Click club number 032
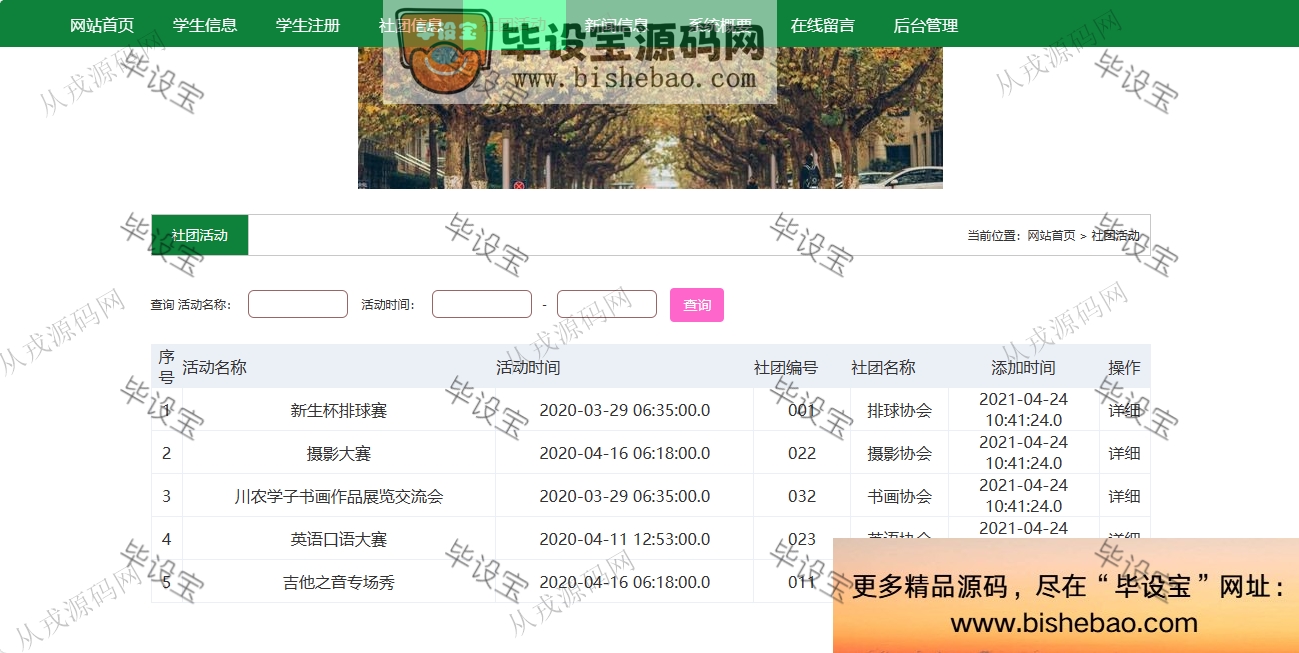This screenshot has height=653, width=1299. (802, 496)
